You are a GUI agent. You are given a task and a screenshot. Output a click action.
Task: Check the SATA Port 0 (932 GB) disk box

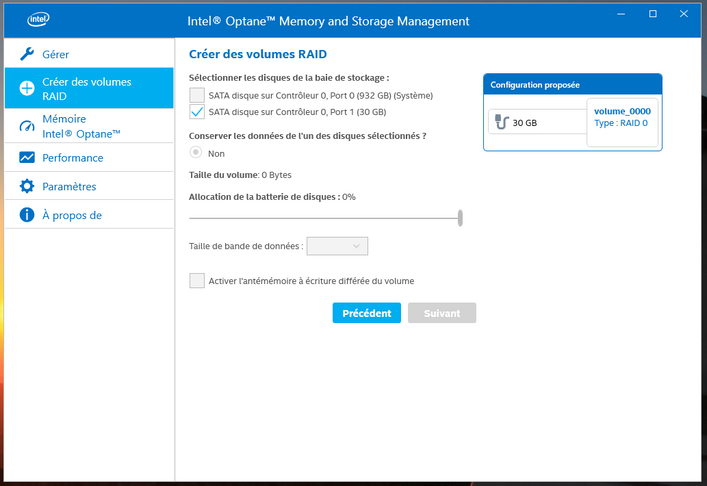(x=197, y=95)
